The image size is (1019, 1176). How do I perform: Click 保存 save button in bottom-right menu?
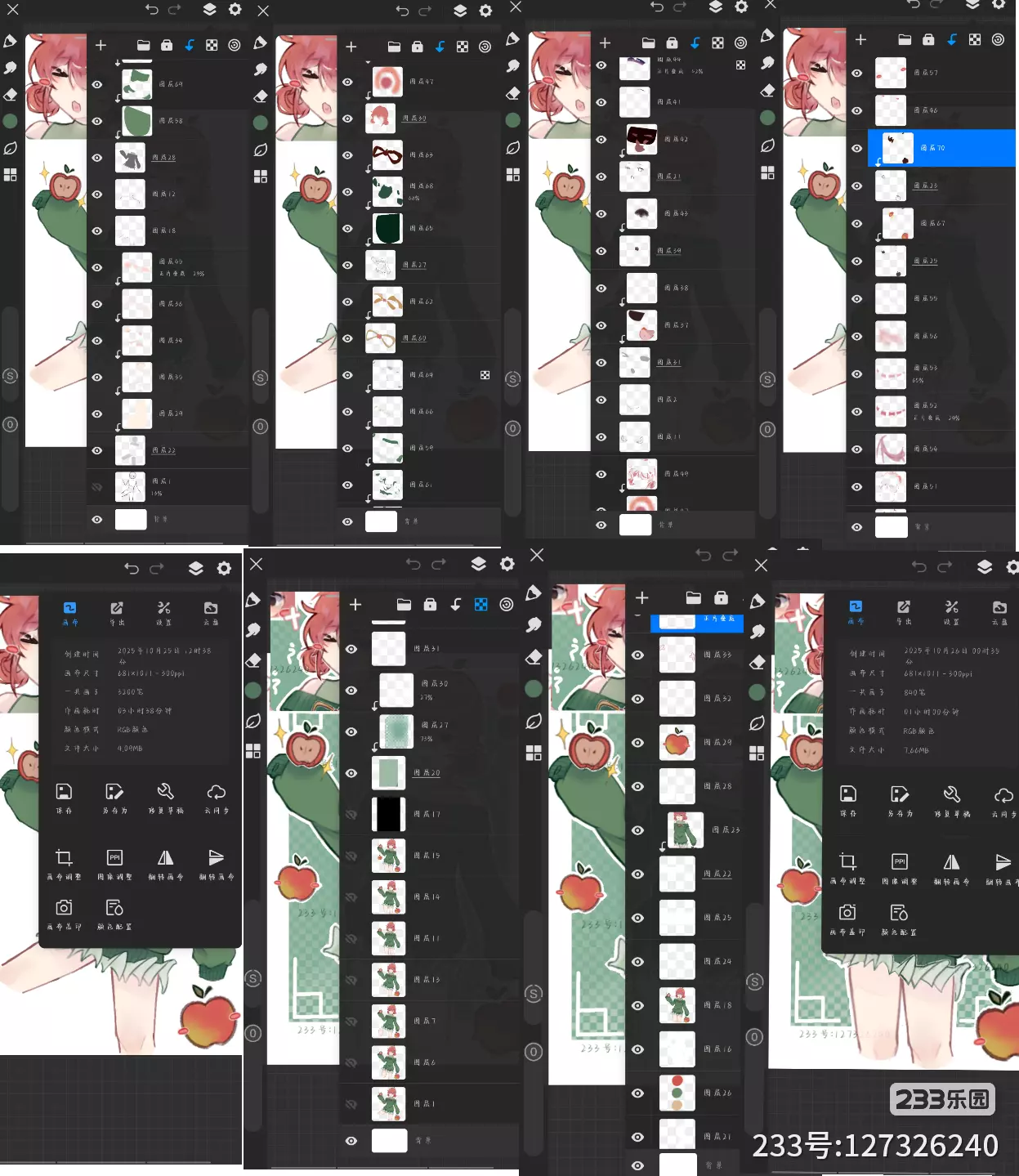(848, 799)
